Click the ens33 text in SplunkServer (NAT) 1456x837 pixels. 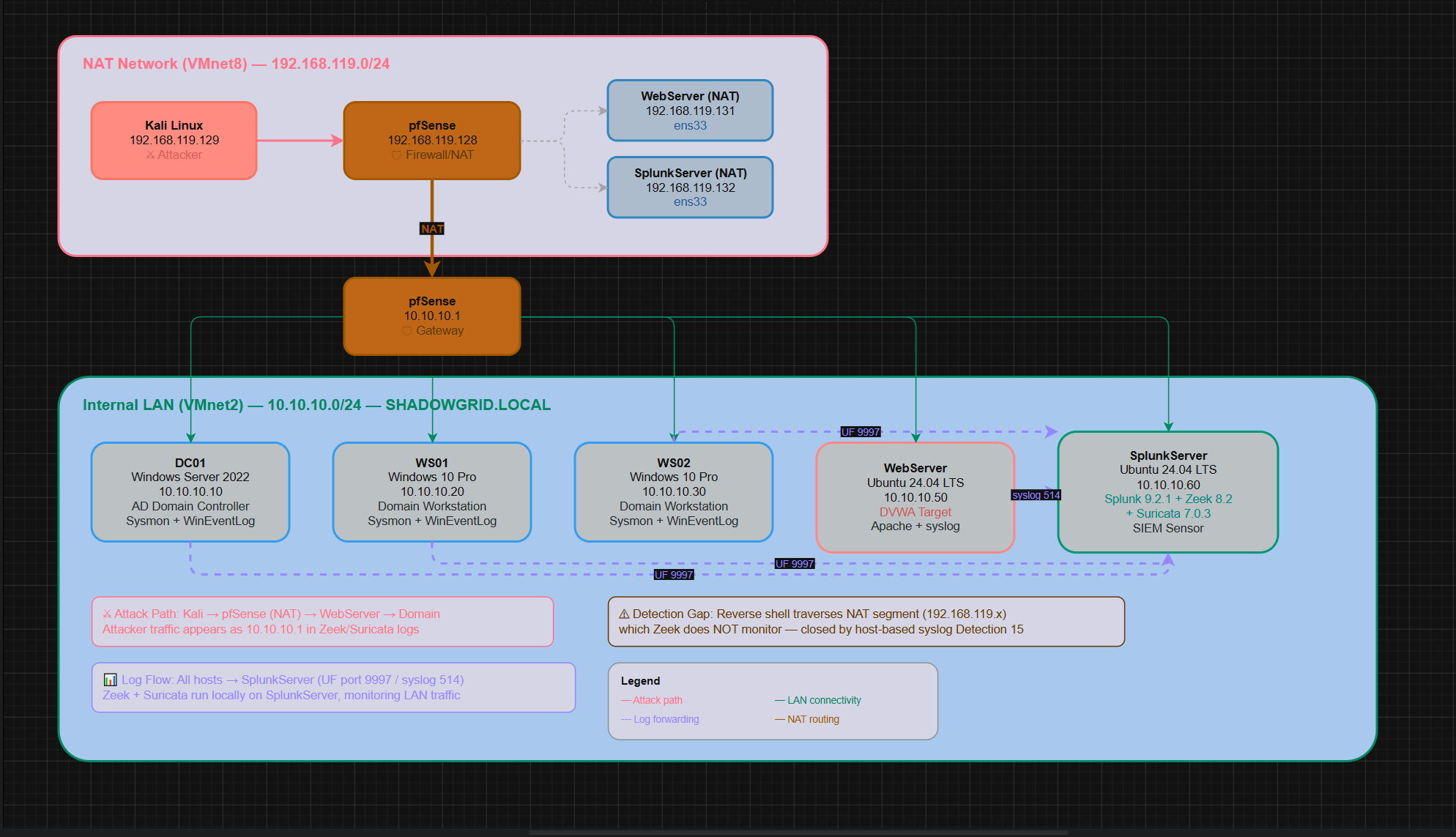(690, 202)
